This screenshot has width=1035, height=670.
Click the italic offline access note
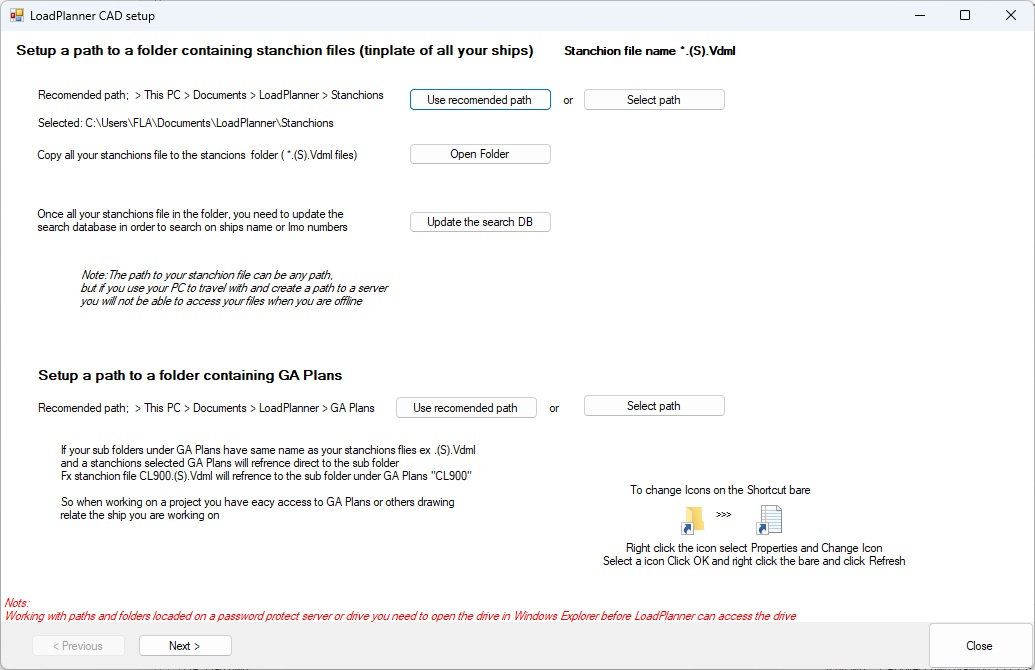pos(234,288)
